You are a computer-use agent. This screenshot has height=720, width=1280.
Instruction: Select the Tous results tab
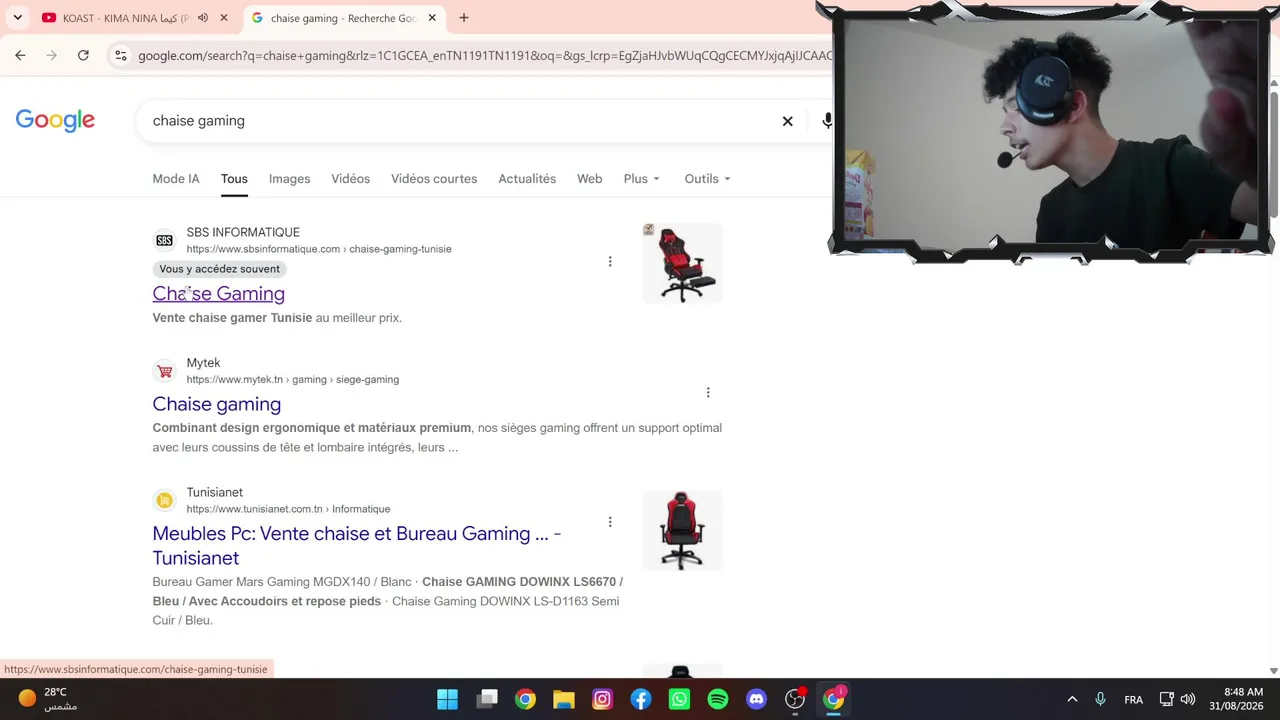[x=234, y=179]
